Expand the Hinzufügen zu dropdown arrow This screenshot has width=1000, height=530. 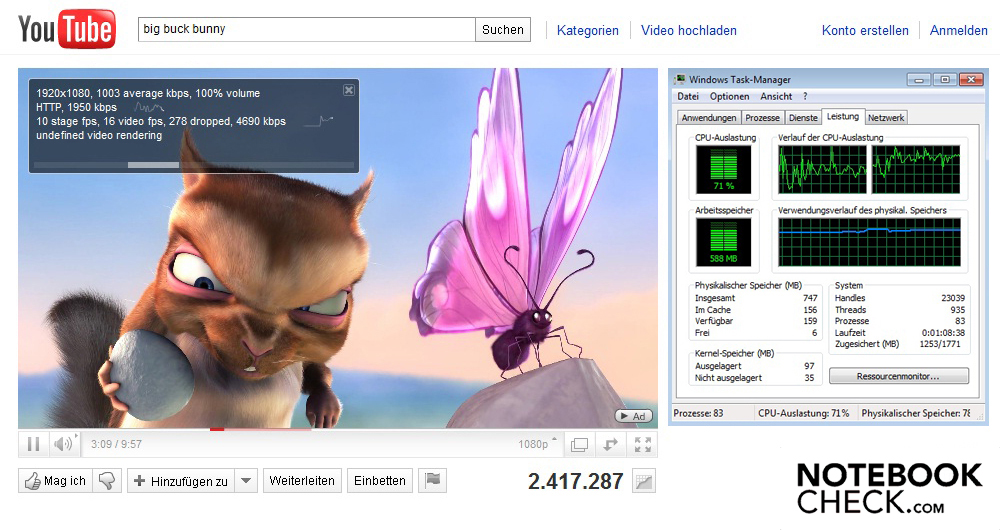click(246, 481)
